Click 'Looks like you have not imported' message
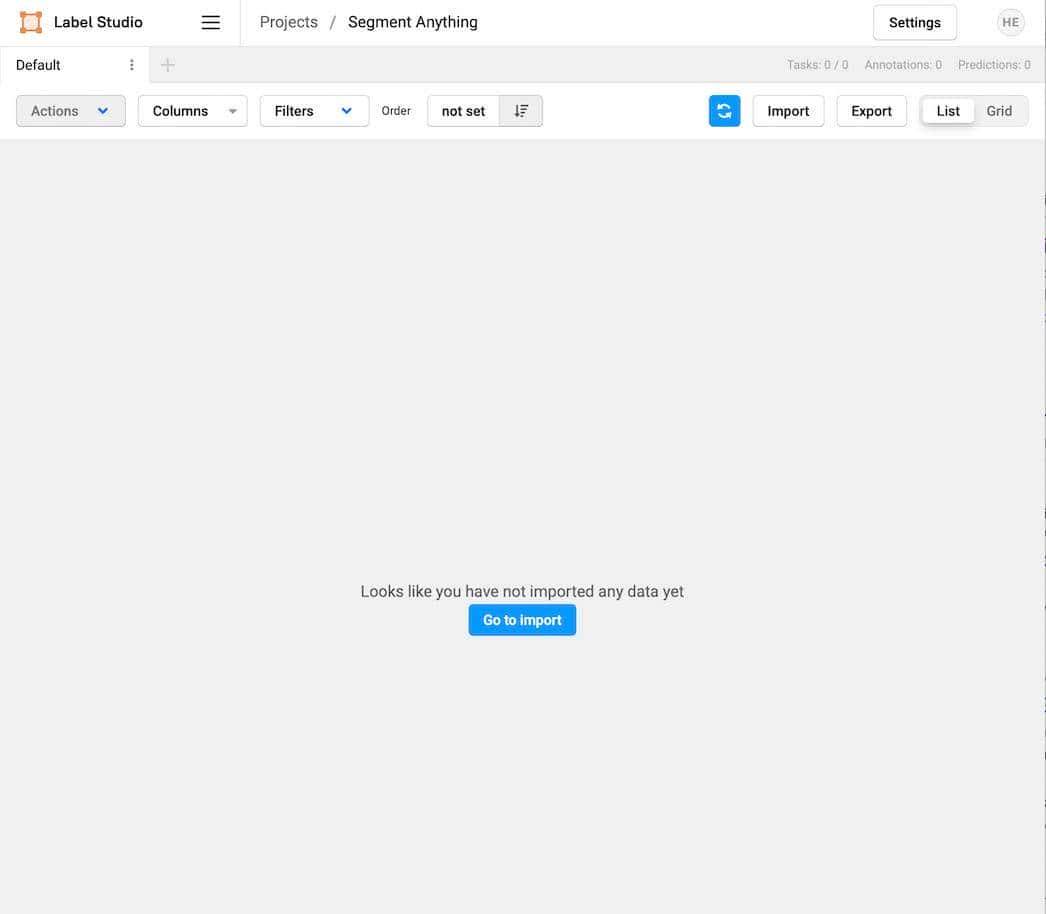The height and width of the screenshot is (914, 1046). click(522, 591)
